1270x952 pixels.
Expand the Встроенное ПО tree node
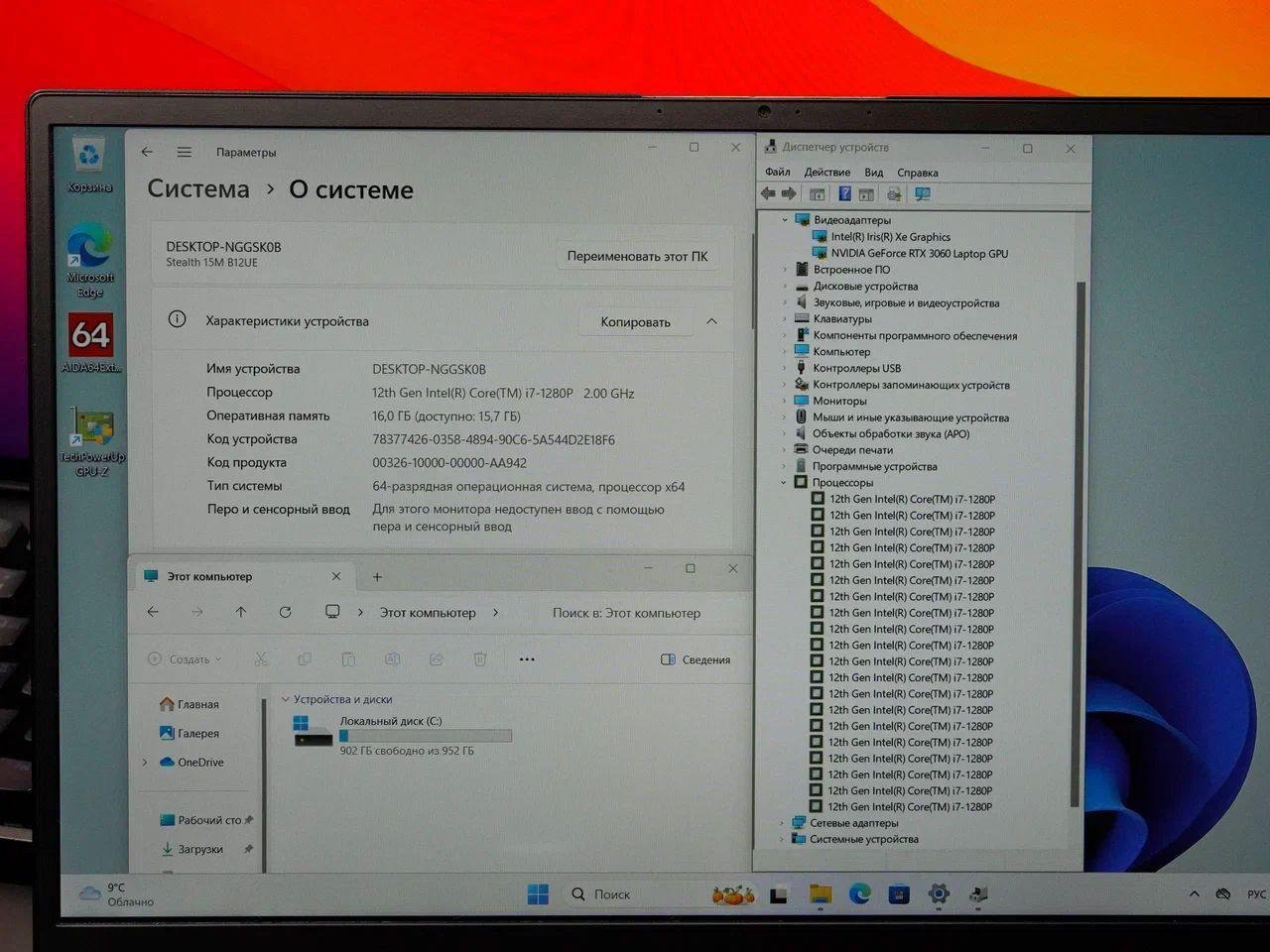785,270
